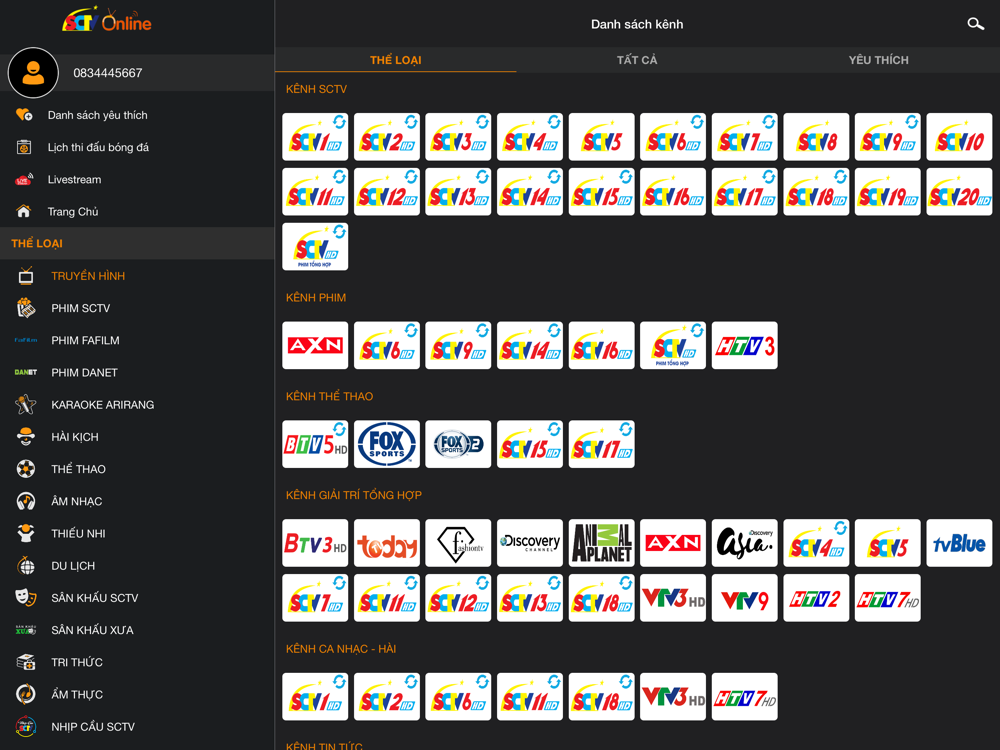Tap the user profile avatar icon
The image size is (1000, 750).
coord(33,72)
